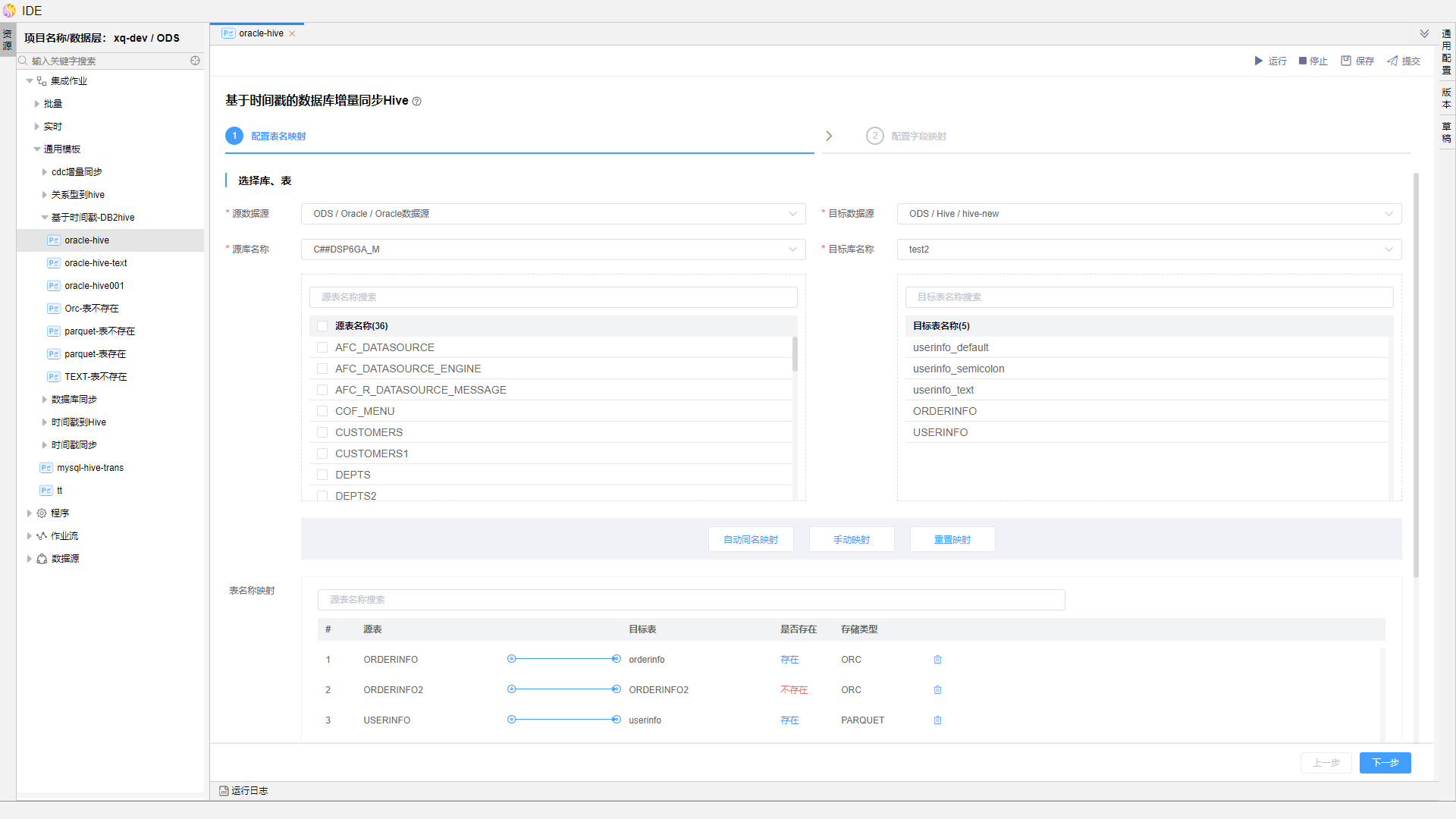This screenshot has height=819, width=1456.
Task: Open the source datasource (源数据源) dropdown
Action: (553, 214)
